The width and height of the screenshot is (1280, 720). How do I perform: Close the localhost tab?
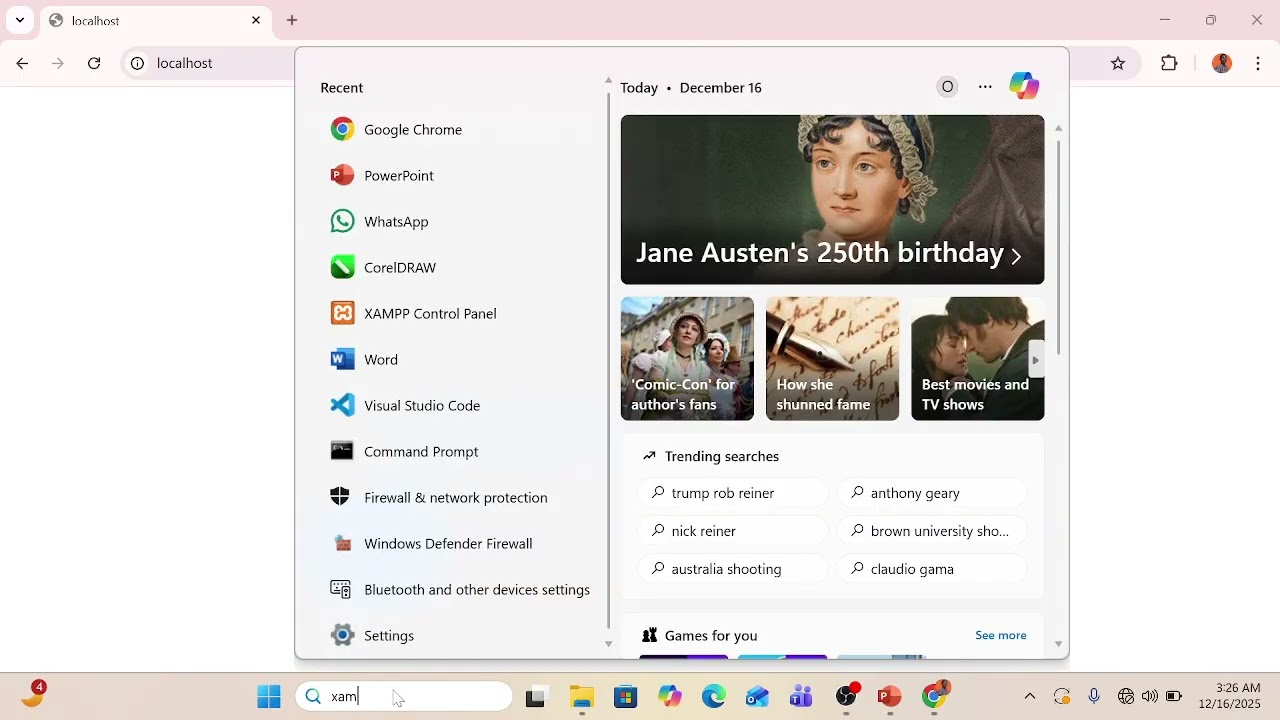click(x=256, y=20)
